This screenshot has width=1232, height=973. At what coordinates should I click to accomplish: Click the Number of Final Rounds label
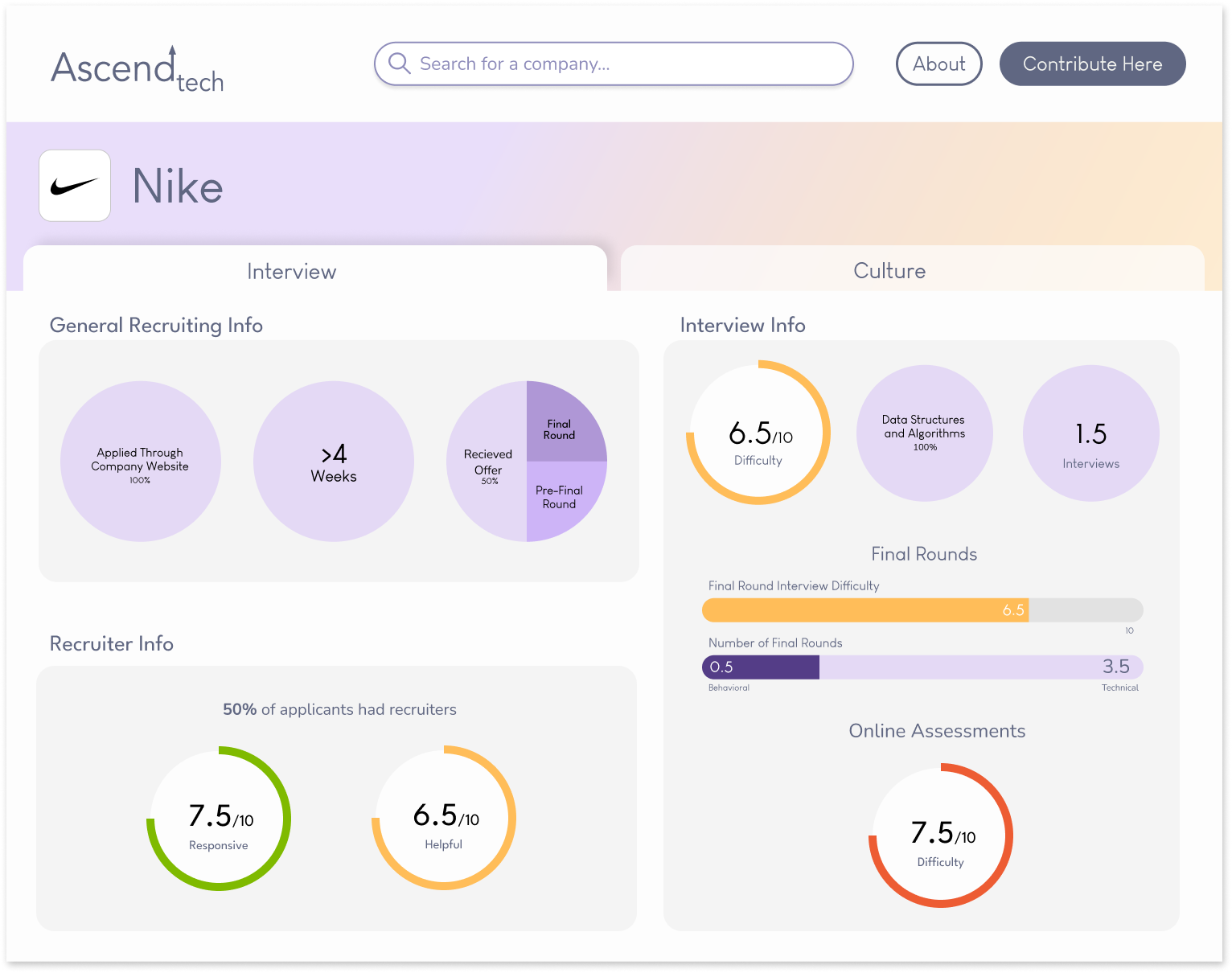775,643
